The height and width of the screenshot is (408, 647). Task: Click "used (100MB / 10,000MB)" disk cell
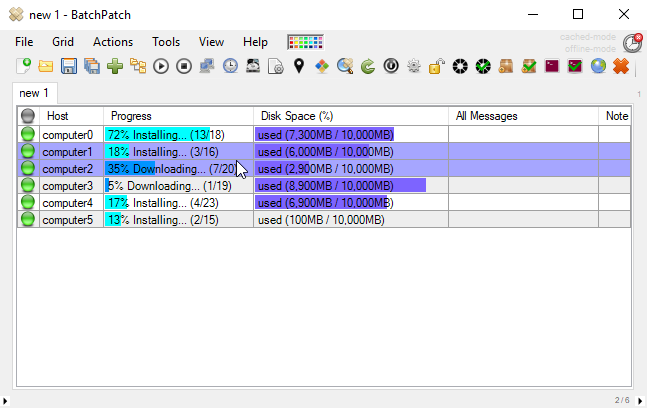351,219
